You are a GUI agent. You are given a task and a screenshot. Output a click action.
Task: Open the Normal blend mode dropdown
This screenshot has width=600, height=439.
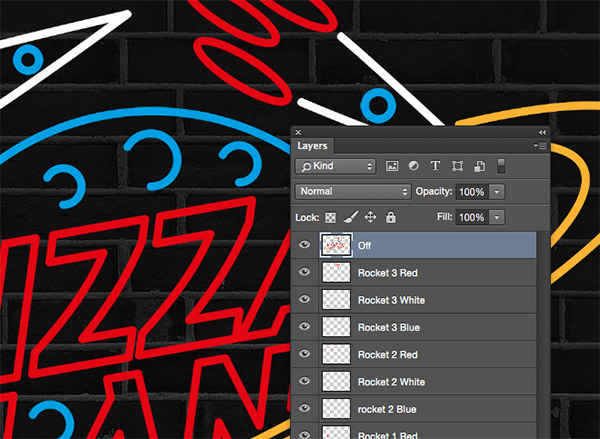tap(353, 191)
